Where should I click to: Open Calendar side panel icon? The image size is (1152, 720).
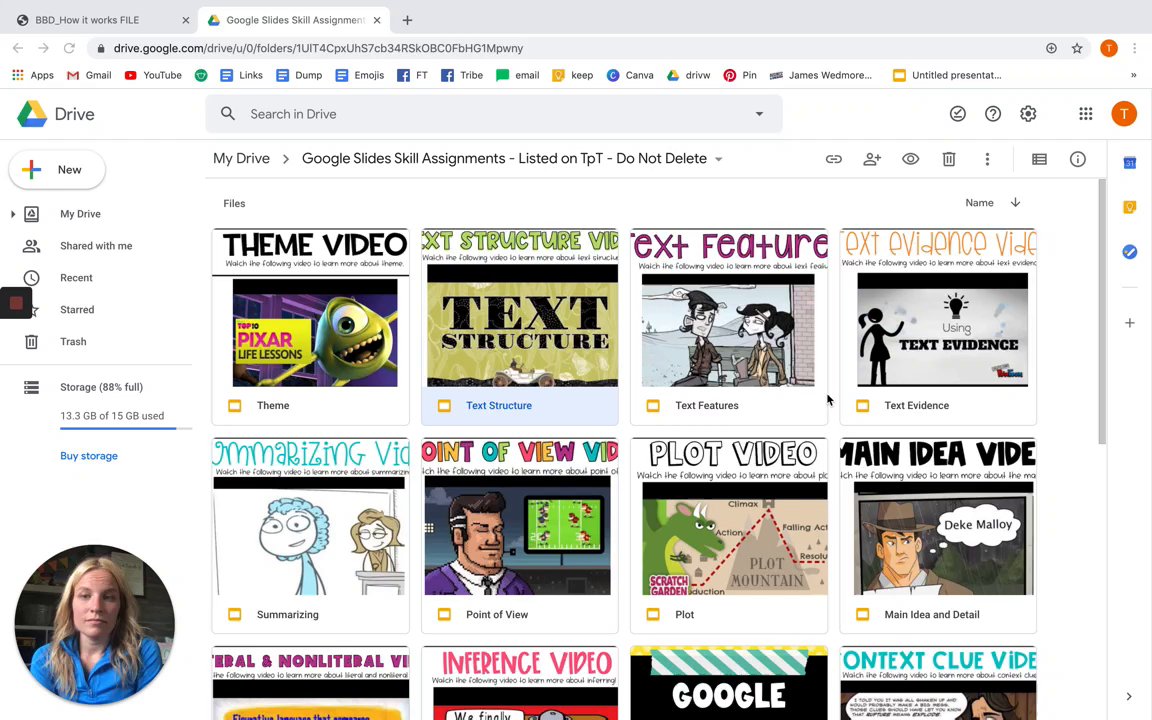tap(1129, 163)
